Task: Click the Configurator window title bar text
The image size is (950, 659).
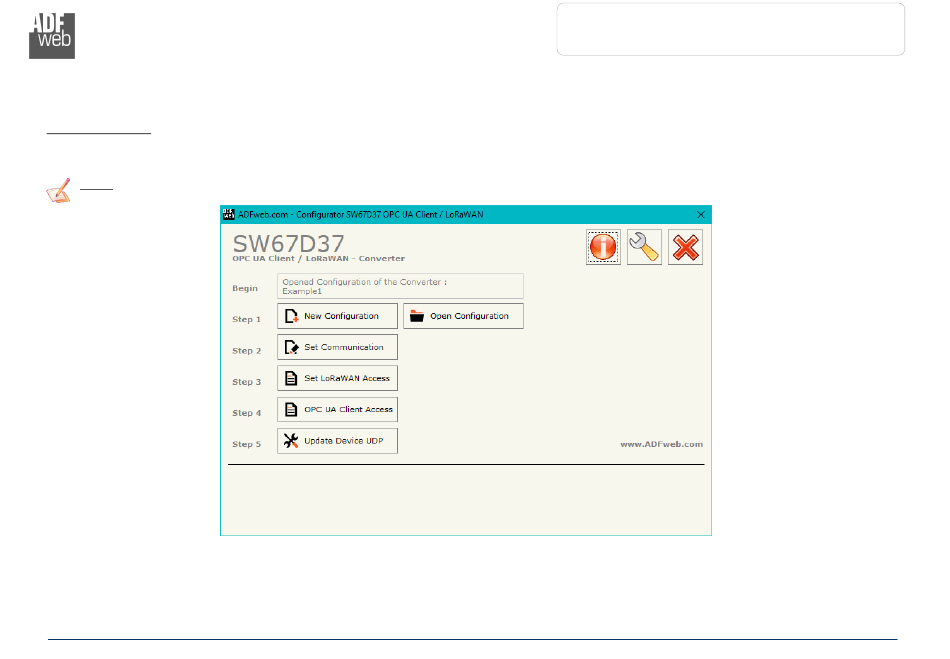Action: [360, 214]
